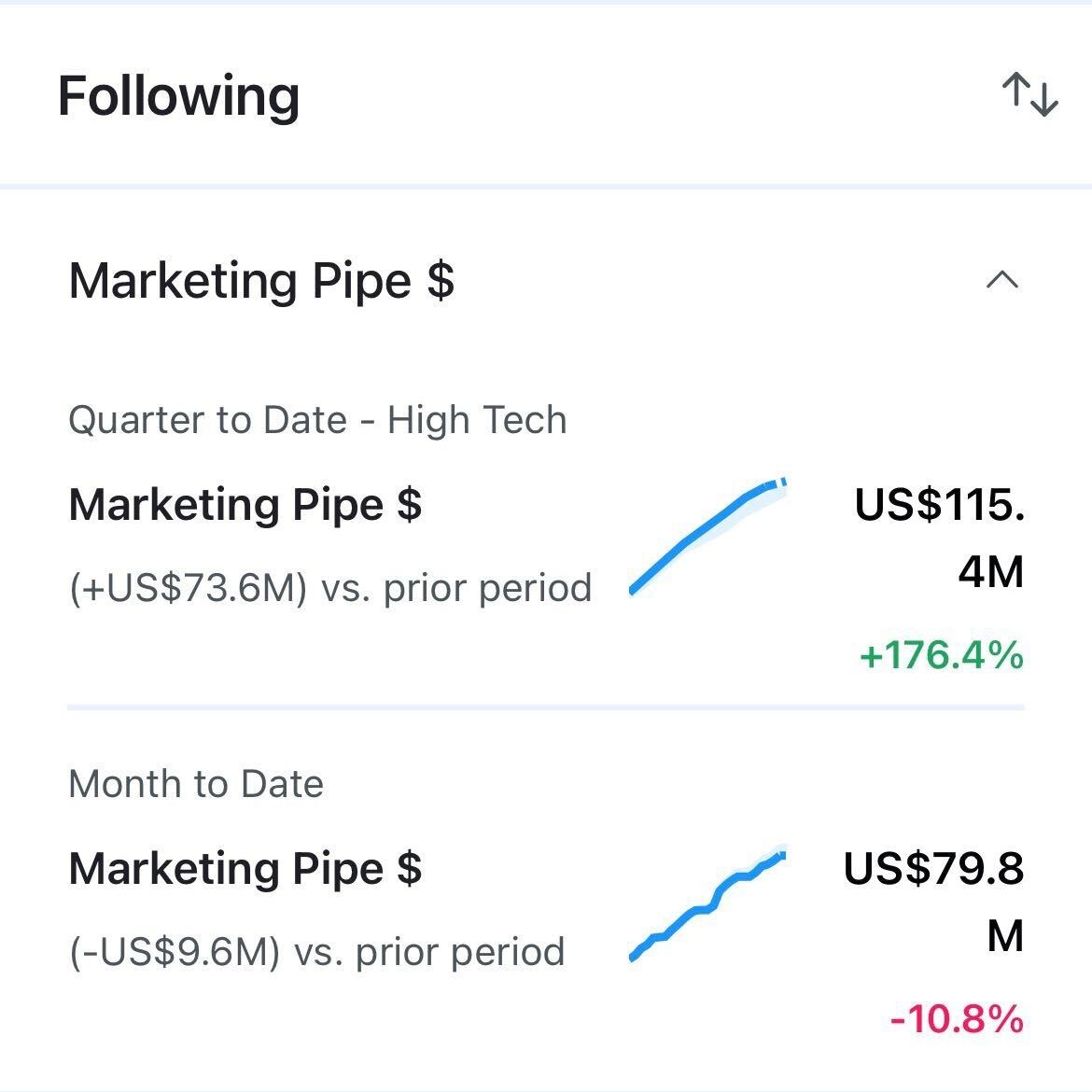
Task: Click the dotted tip of quarter sparkline
Action: tap(781, 482)
